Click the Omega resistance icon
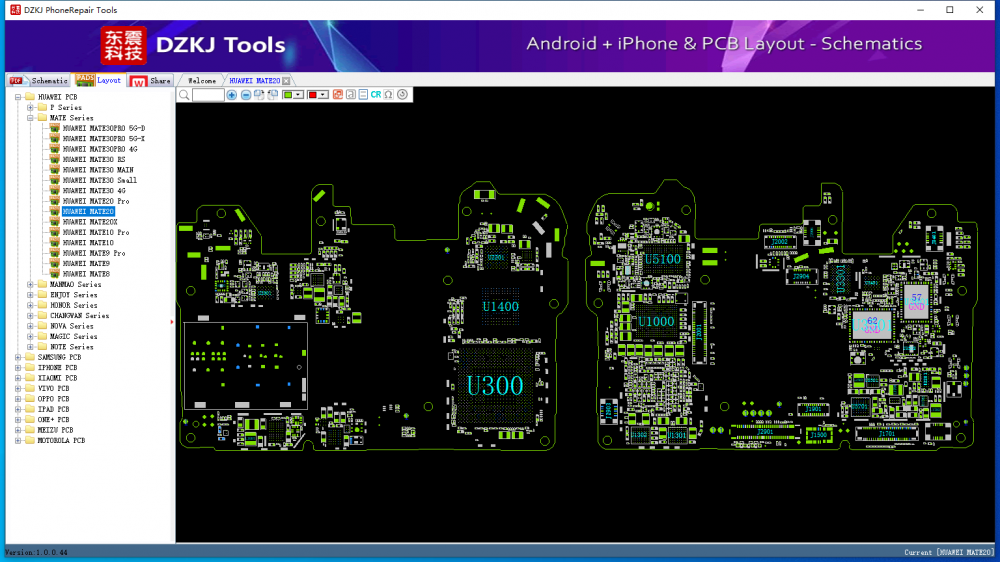This screenshot has width=1000, height=562. [x=388, y=95]
